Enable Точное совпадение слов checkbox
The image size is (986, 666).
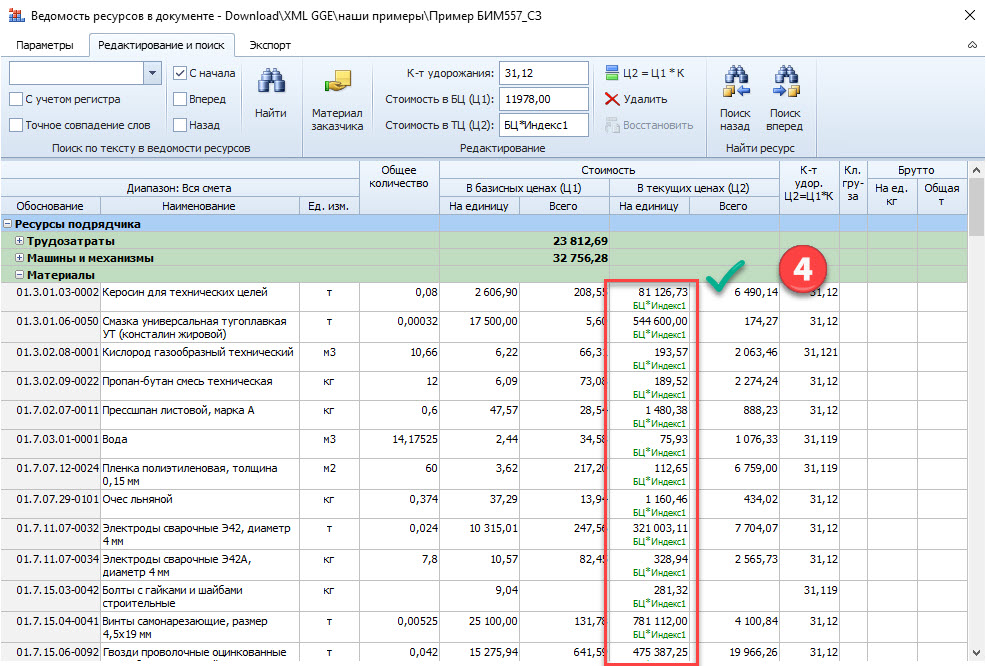click(16, 125)
